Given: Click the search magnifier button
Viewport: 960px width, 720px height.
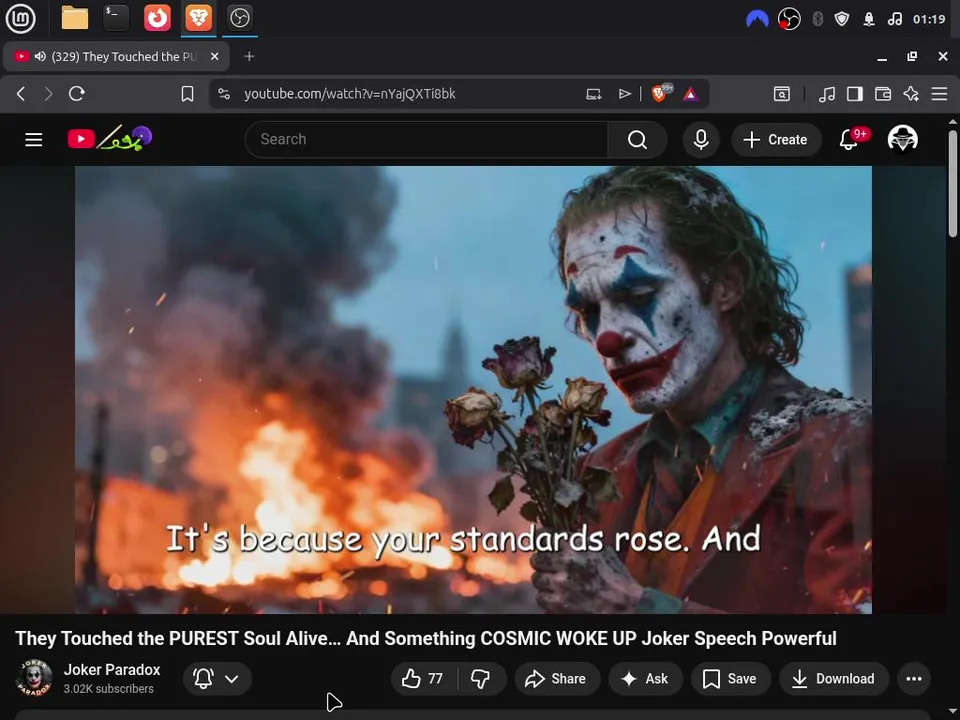Looking at the screenshot, I should coord(637,140).
